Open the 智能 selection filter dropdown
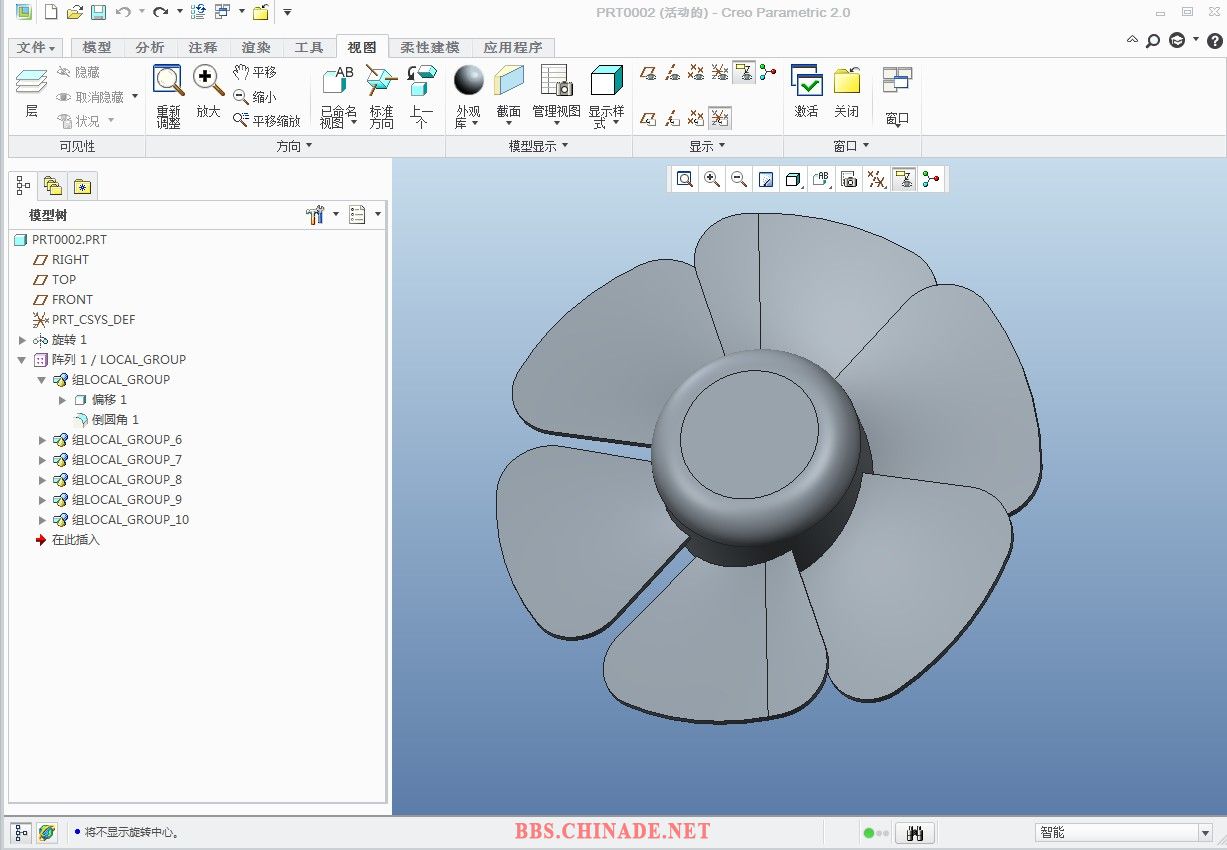Image resolution: width=1227 pixels, height=850 pixels. [1204, 833]
